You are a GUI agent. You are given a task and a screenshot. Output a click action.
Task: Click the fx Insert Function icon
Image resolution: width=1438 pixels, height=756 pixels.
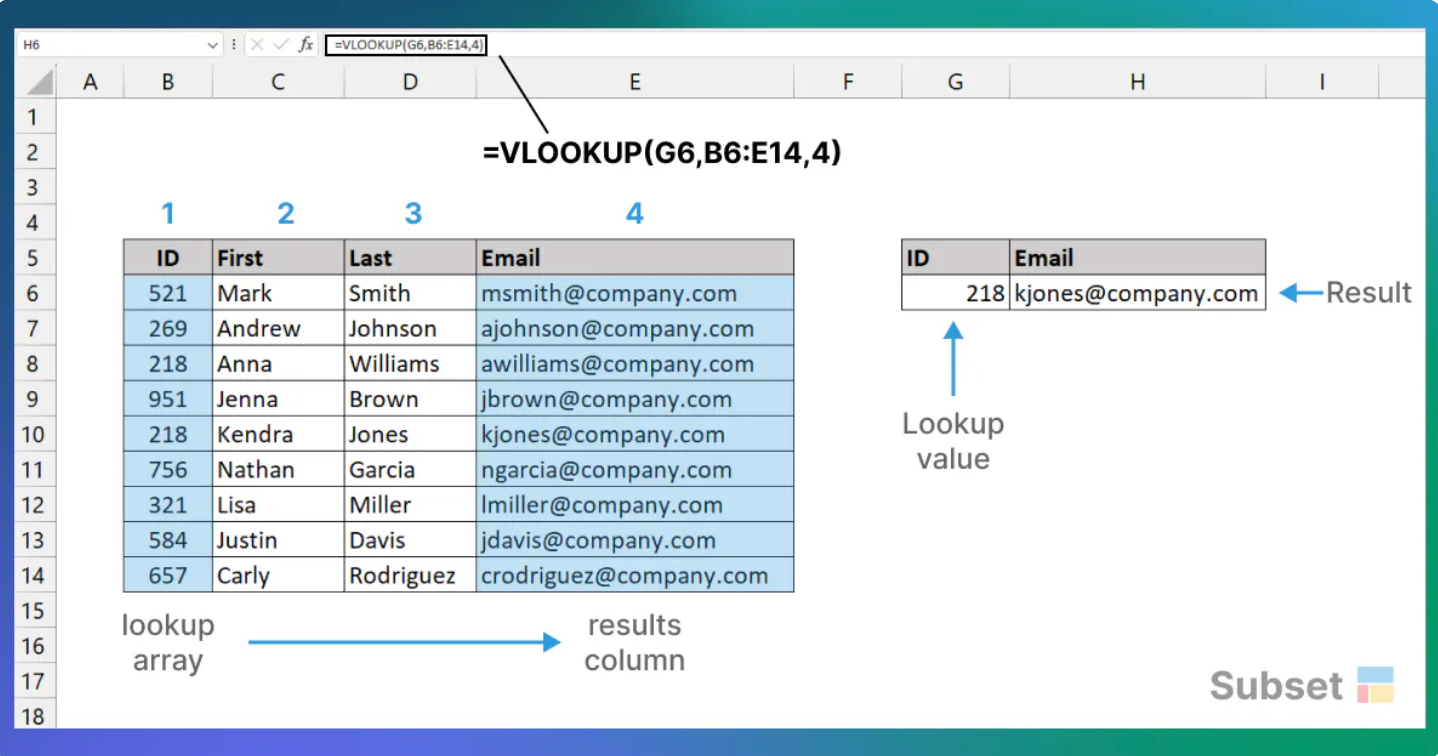click(306, 45)
